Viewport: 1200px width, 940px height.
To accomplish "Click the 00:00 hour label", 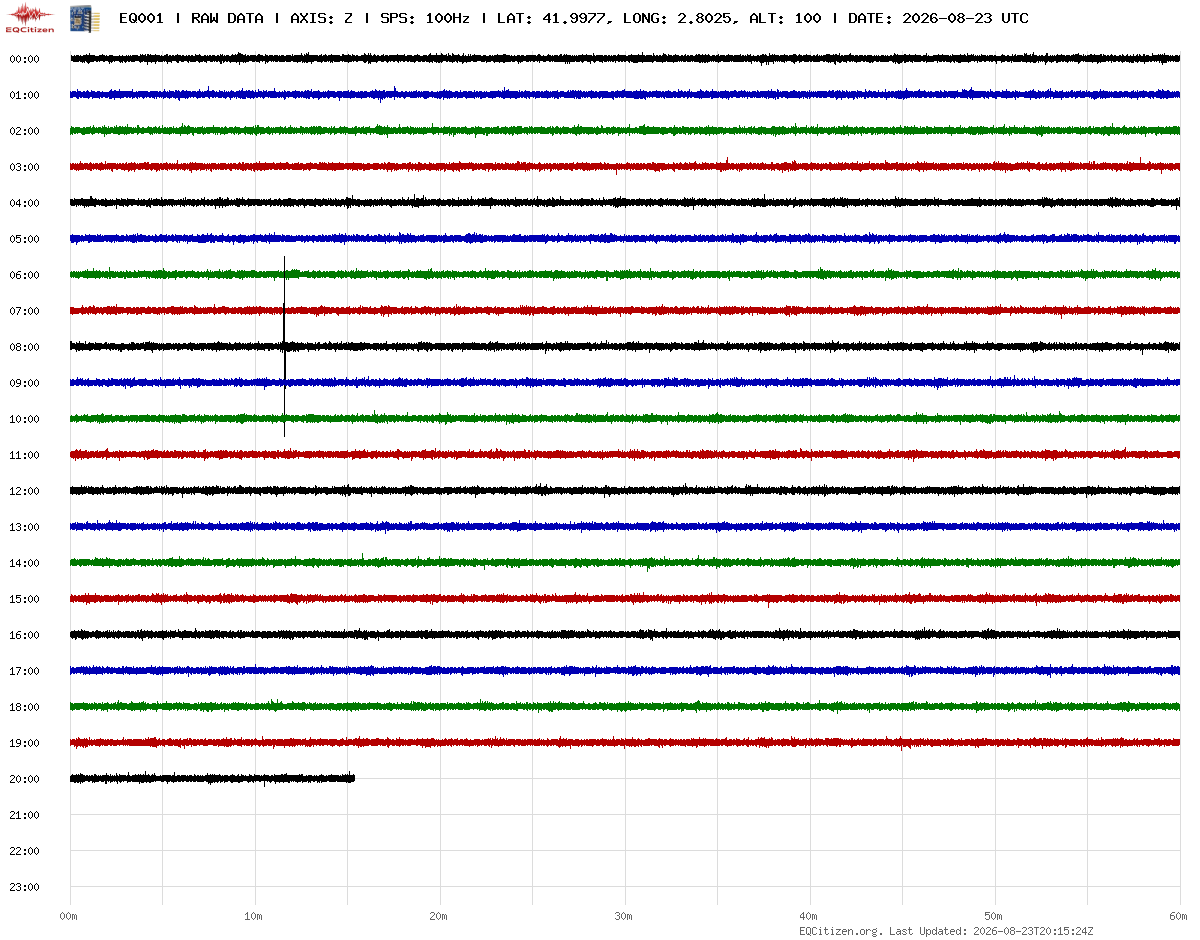I will coord(24,59).
